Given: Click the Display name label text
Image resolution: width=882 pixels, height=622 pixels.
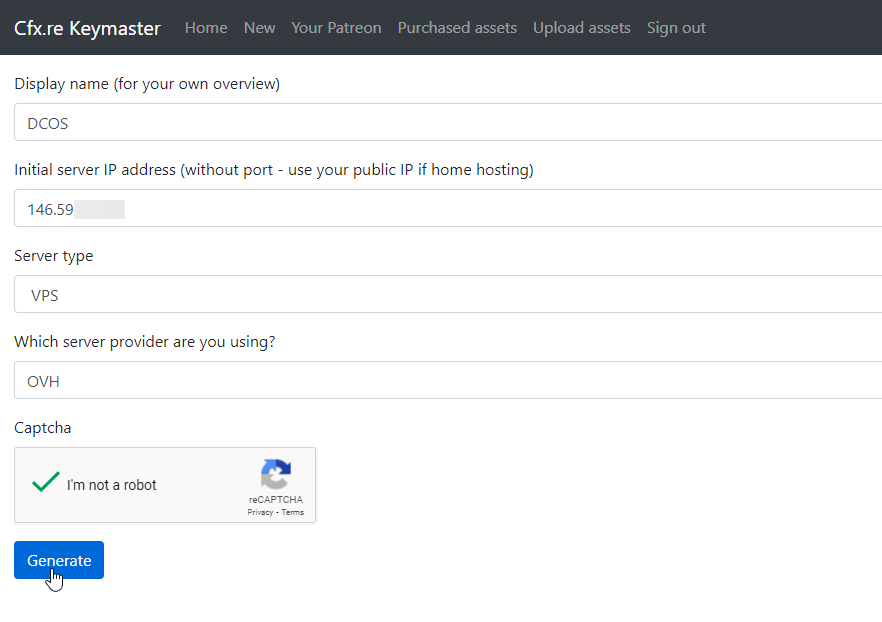Looking at the screenshot, I should click(x=147, y=84).
